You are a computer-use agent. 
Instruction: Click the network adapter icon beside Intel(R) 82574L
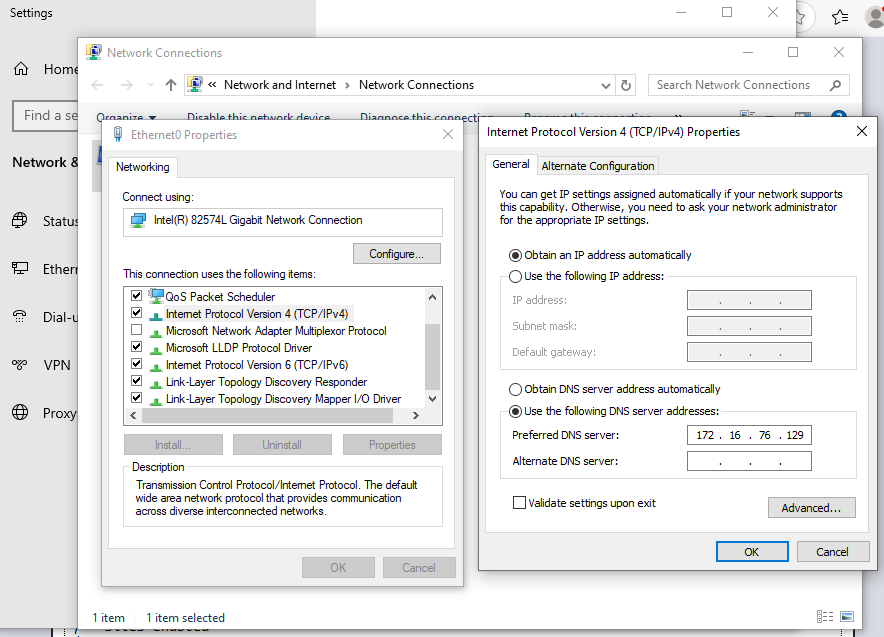point(138,220)
